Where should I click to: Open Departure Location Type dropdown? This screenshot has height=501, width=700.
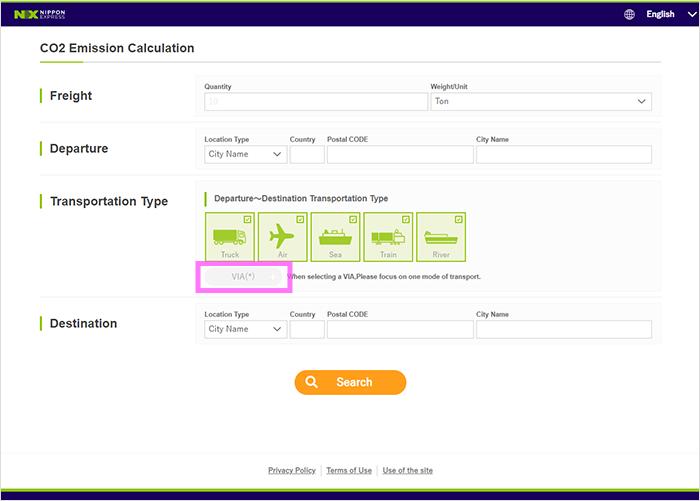[x=245, y=155]
